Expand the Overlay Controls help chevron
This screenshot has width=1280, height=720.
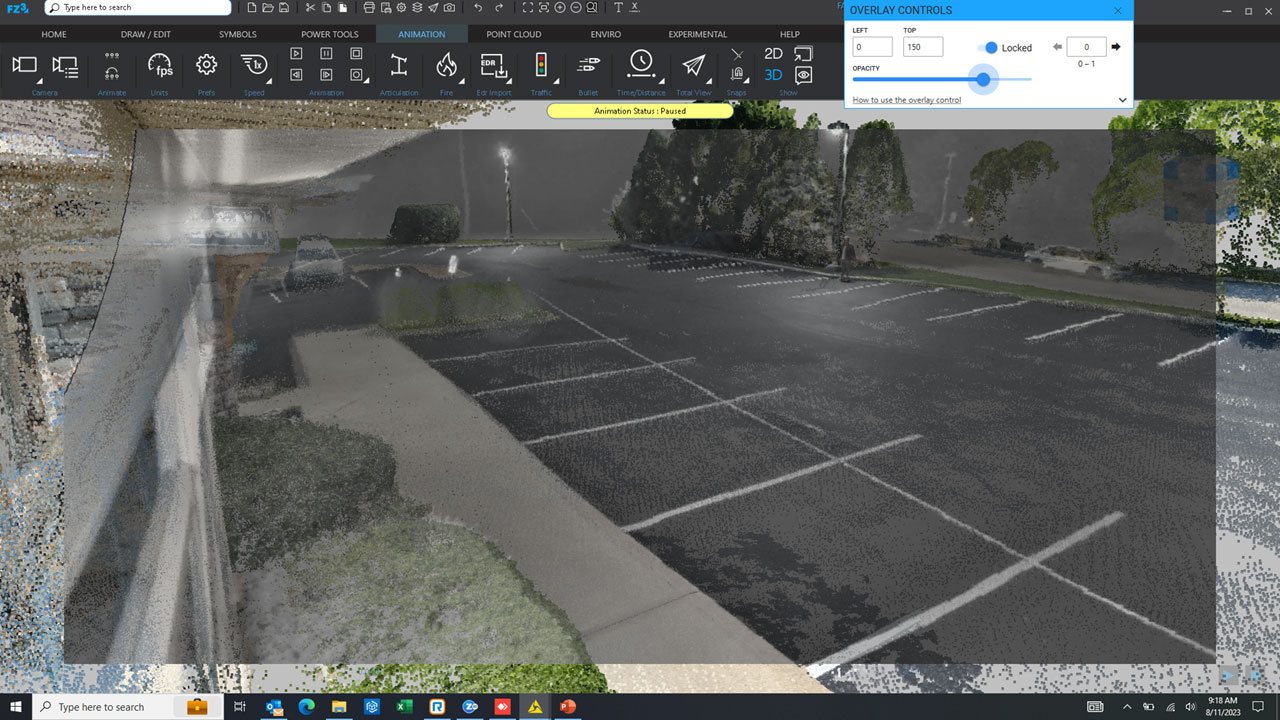1122,100
